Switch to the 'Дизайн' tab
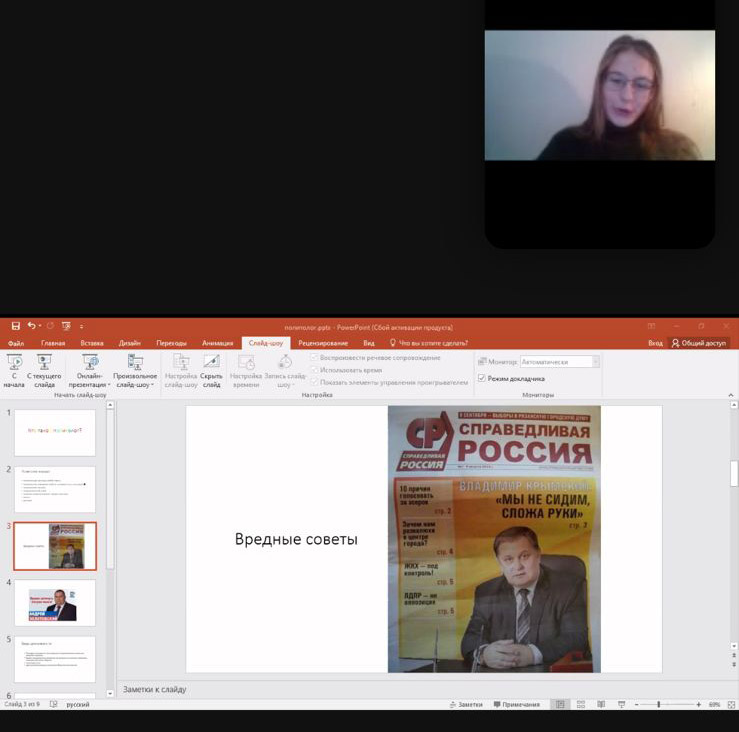The image size is (739, 732). tap(130, 343)
